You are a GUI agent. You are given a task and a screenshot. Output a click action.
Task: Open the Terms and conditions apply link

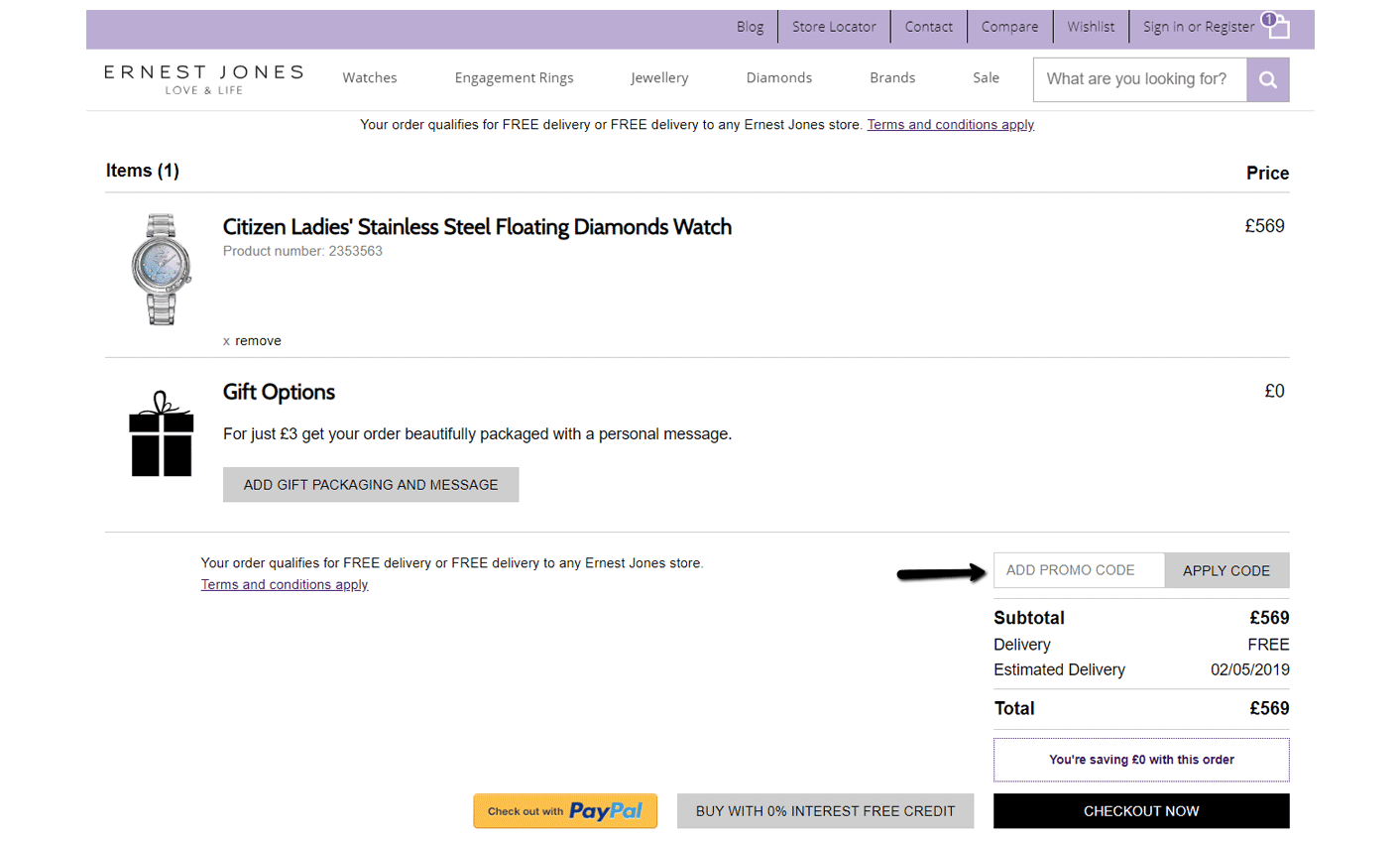pos(285,584)
